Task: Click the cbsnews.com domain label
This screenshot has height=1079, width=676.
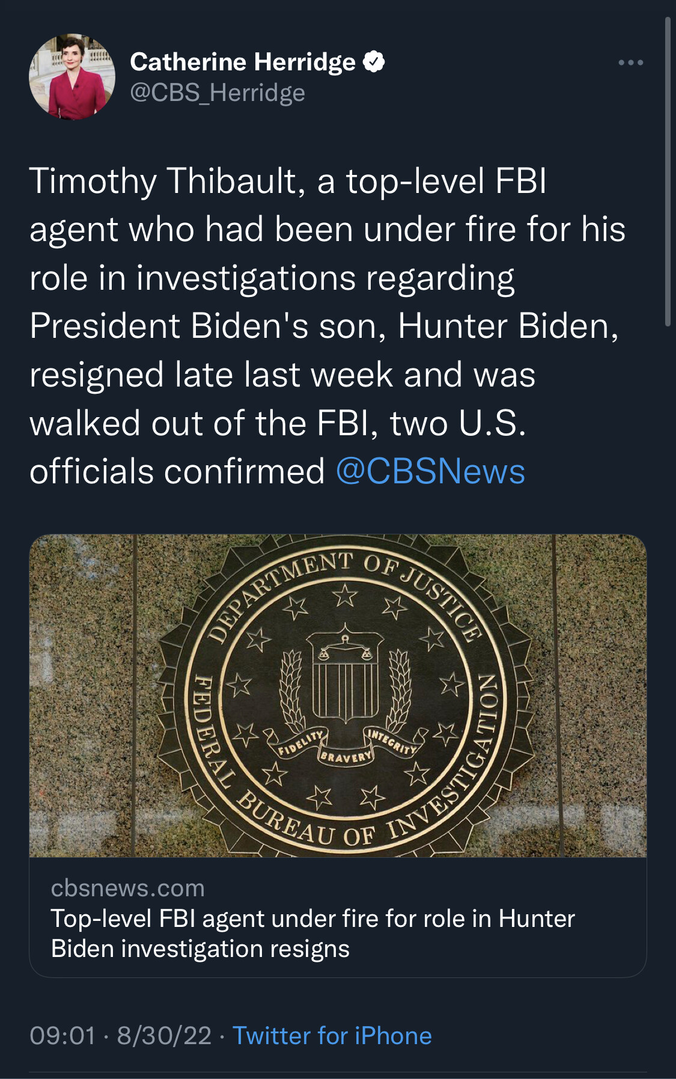Action: click(x=127, y=888)
